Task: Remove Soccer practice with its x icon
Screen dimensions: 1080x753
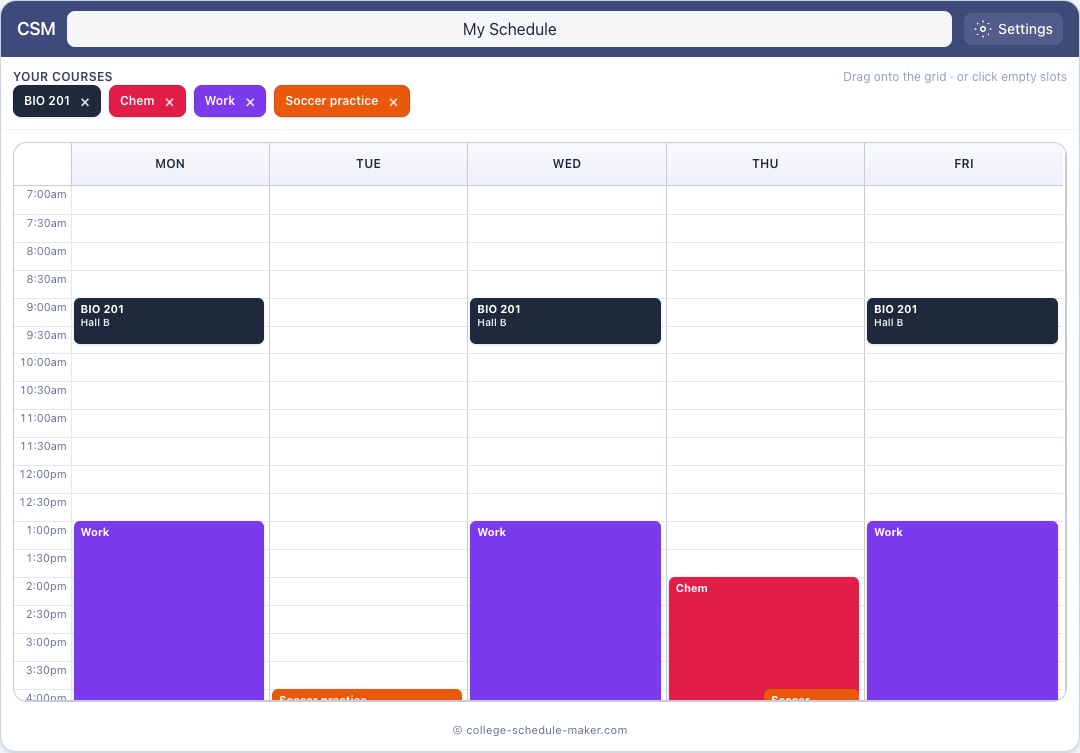Action: 393,102
